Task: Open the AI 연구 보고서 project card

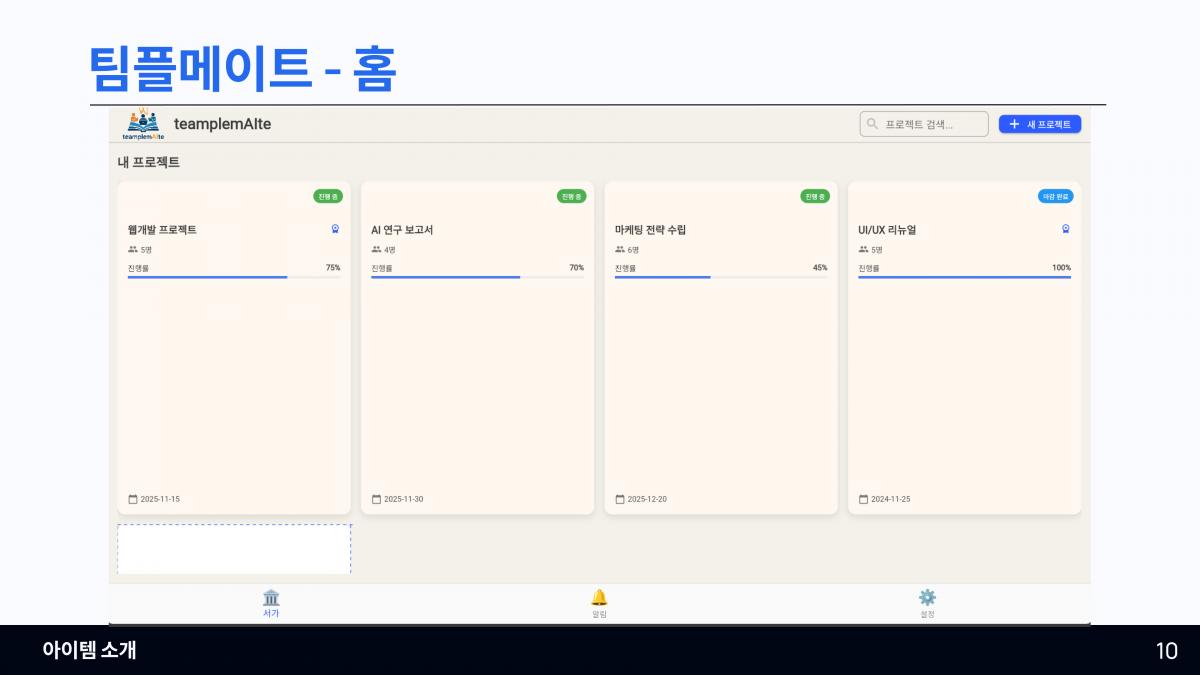Action: click(477, 380)
